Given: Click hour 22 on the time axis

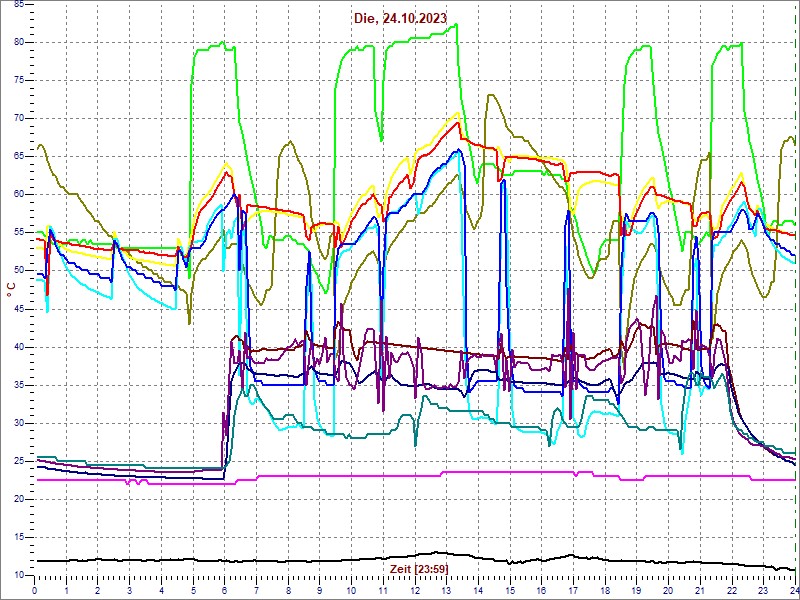Looking at the screenshot, I should pyautogui.click(x=731, y=590).
